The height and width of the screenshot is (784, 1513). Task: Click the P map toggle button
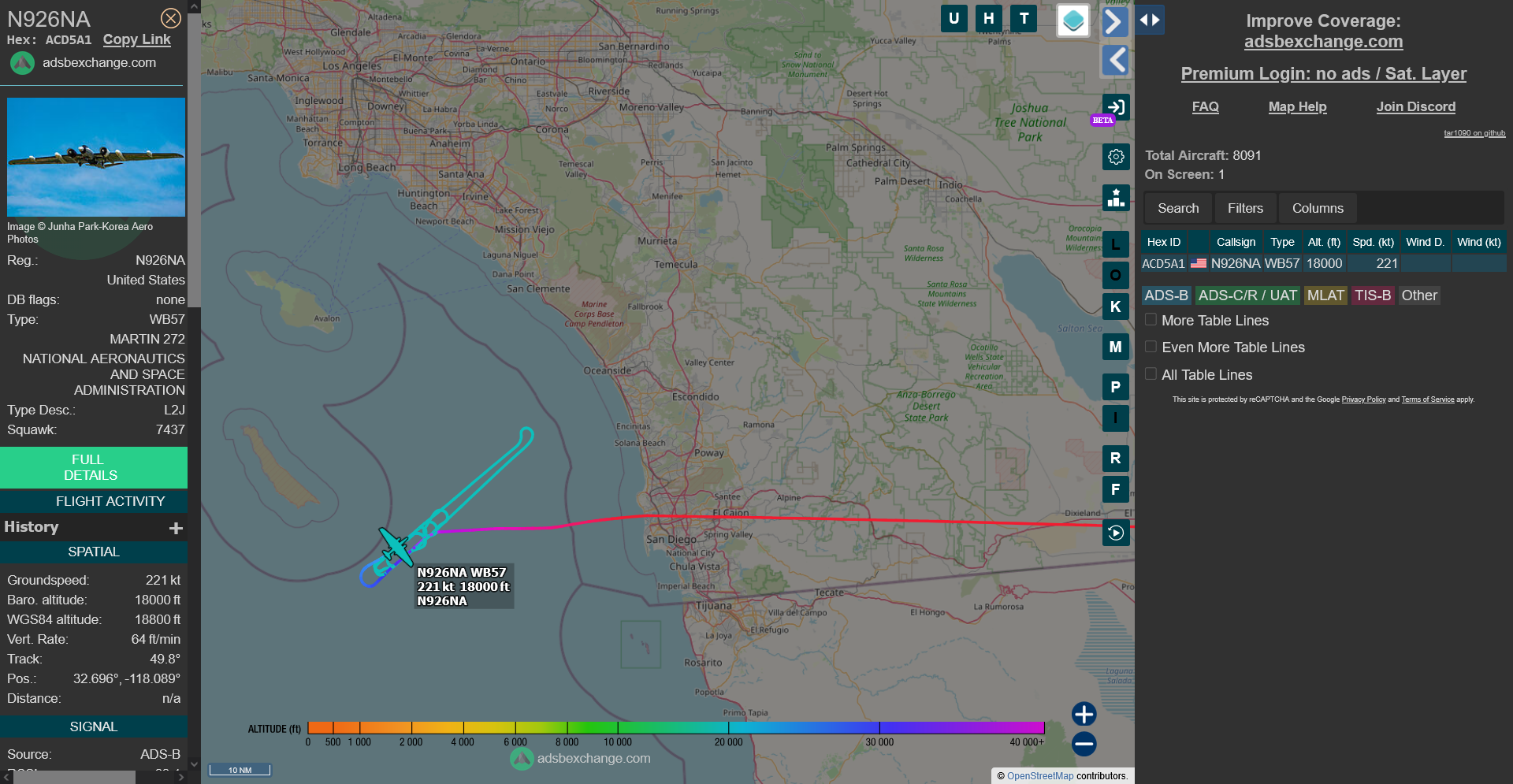[1115, 387]
